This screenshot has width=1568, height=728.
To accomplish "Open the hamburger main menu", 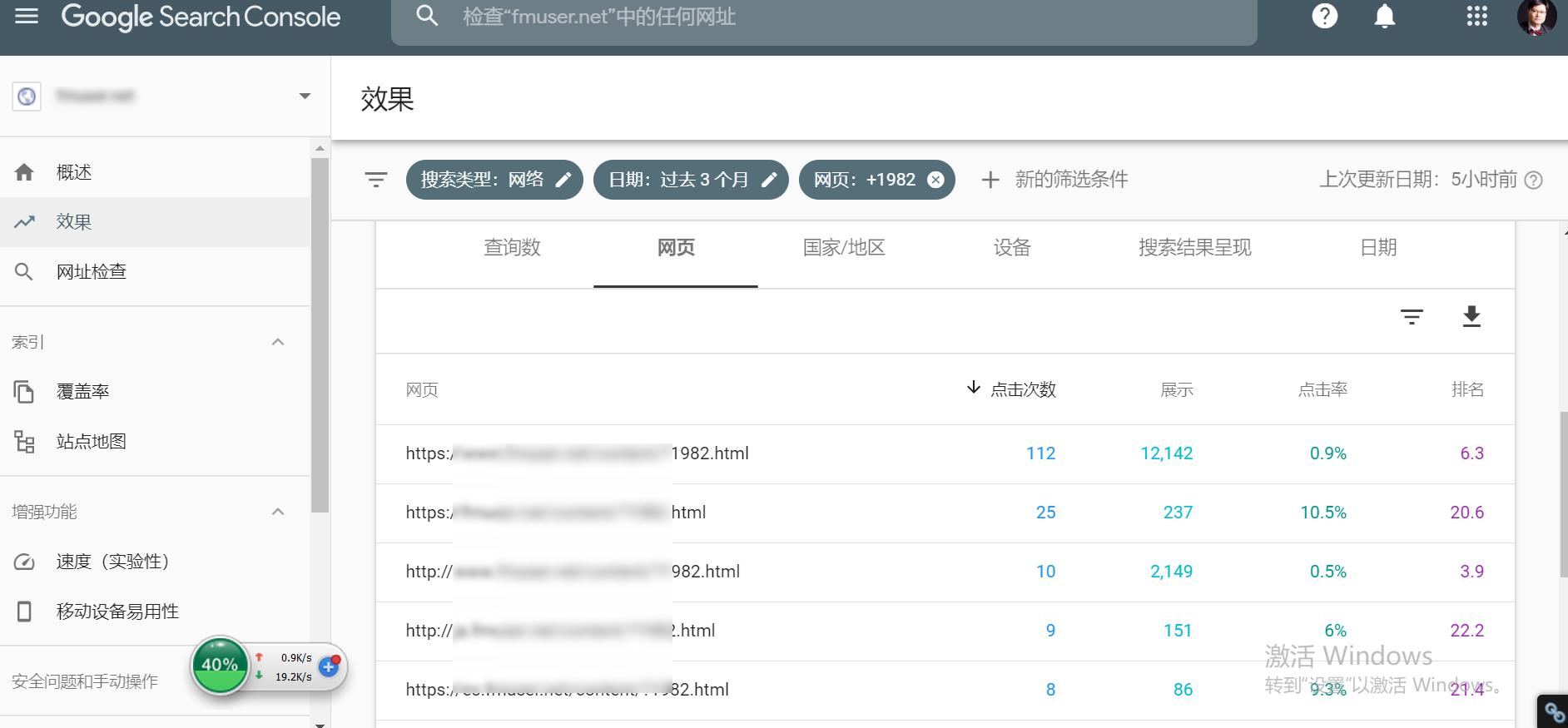I will (x=27, y=16).
